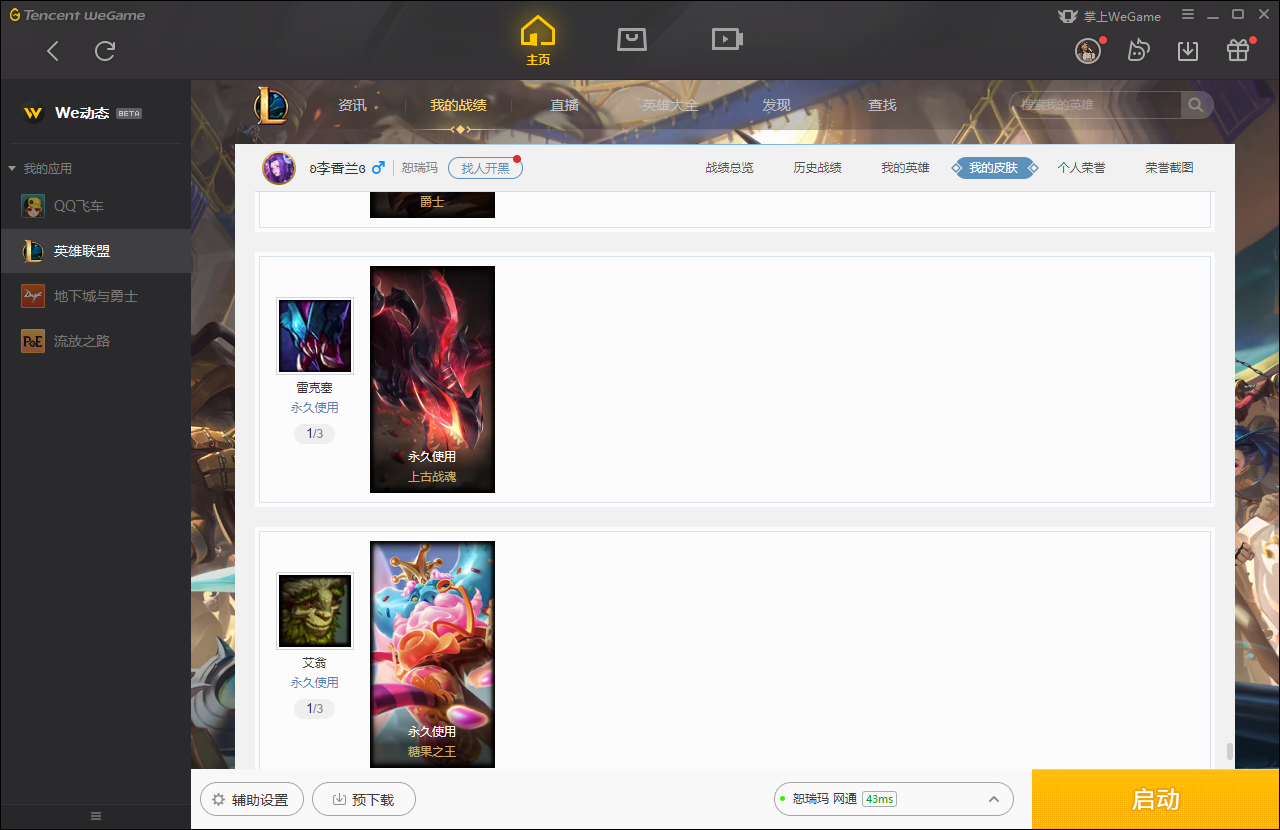Click the 找人开黑 button
The width and height of the screenshot is (1280, 830).
[x=485, y=168]
